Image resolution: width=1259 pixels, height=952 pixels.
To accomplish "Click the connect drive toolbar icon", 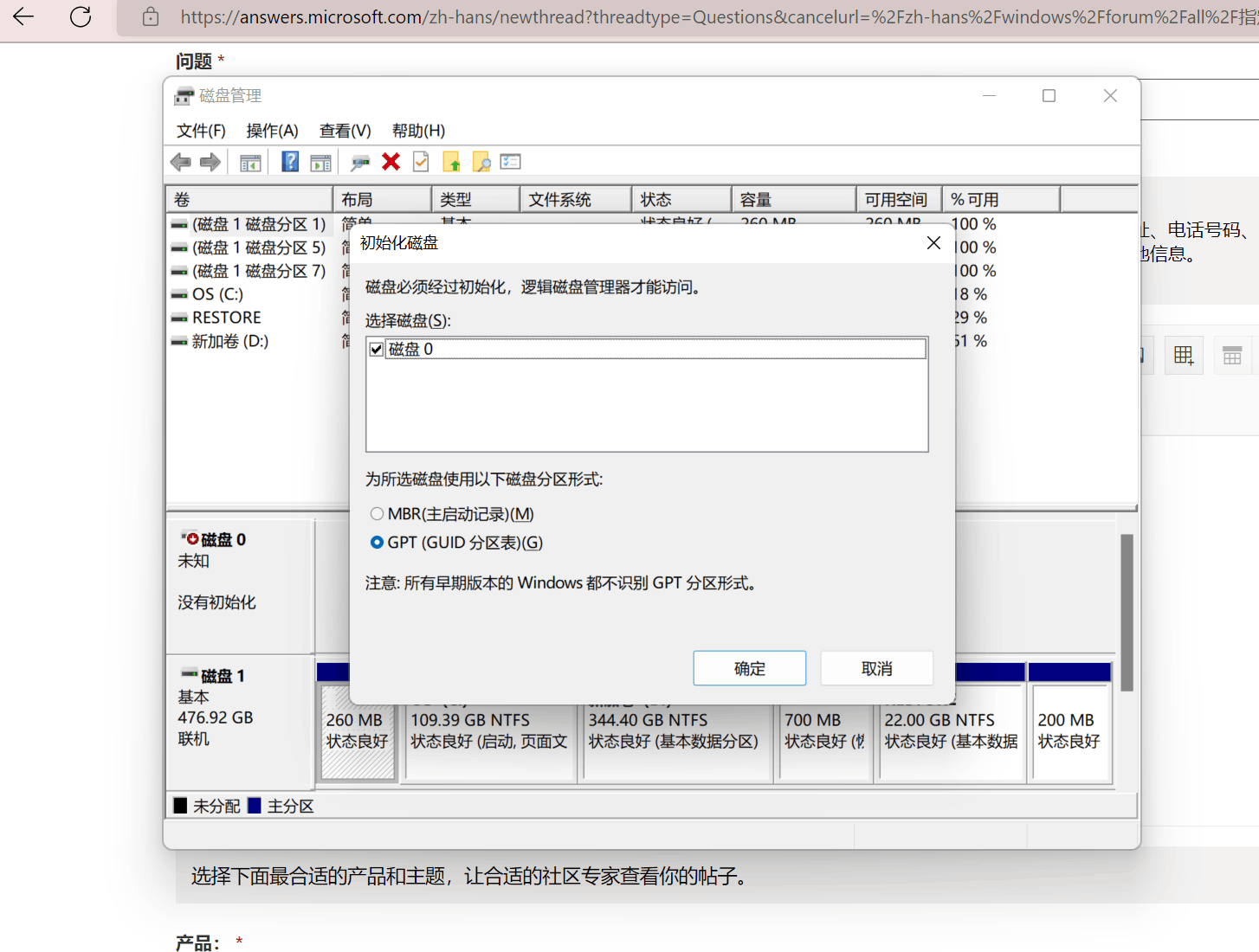I will (x=360, y=162).
